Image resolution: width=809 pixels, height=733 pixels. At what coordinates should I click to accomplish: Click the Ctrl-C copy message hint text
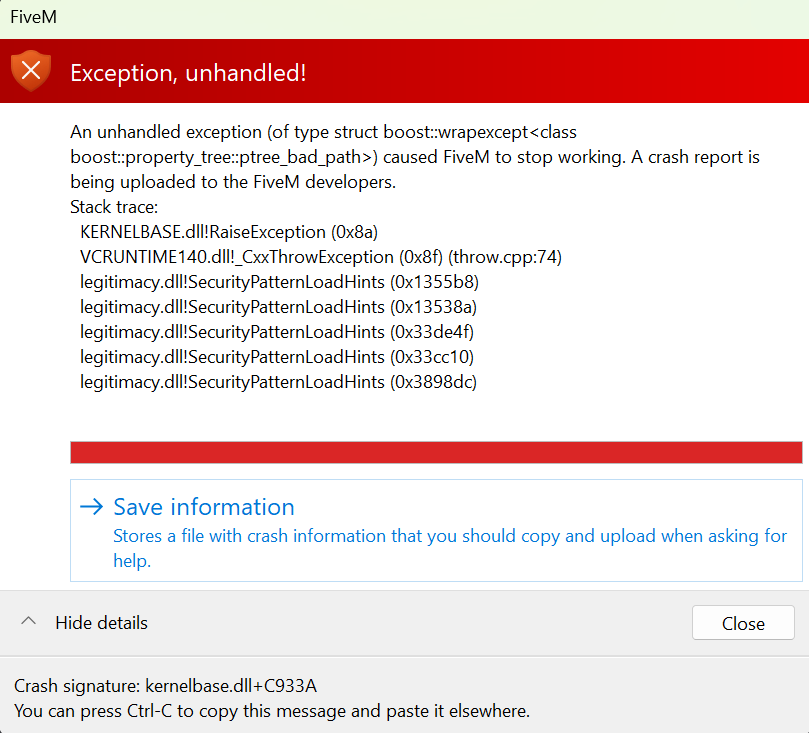[x=272, y=711]
